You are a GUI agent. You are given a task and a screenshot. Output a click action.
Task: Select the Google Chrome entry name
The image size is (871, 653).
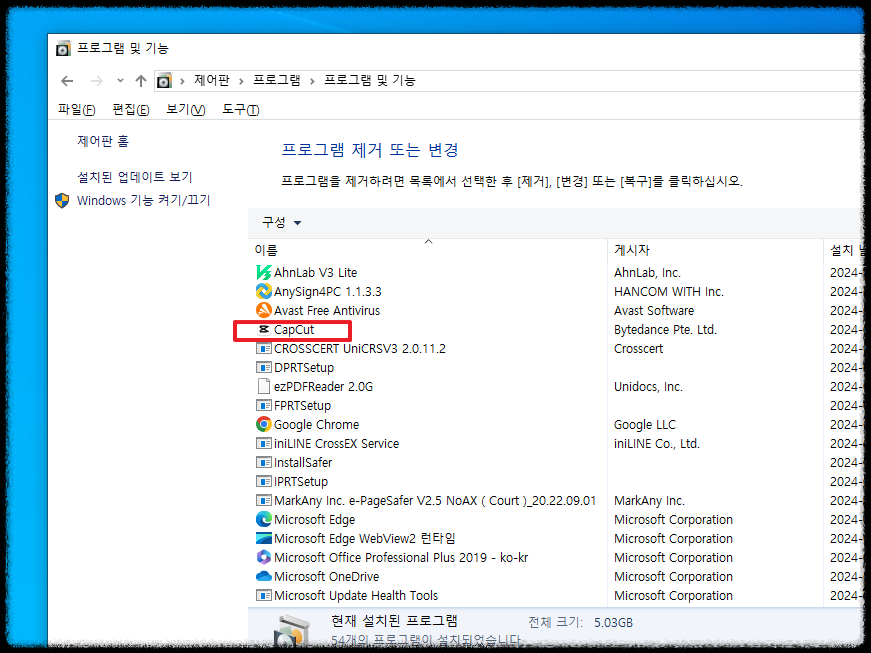point(316,425)
